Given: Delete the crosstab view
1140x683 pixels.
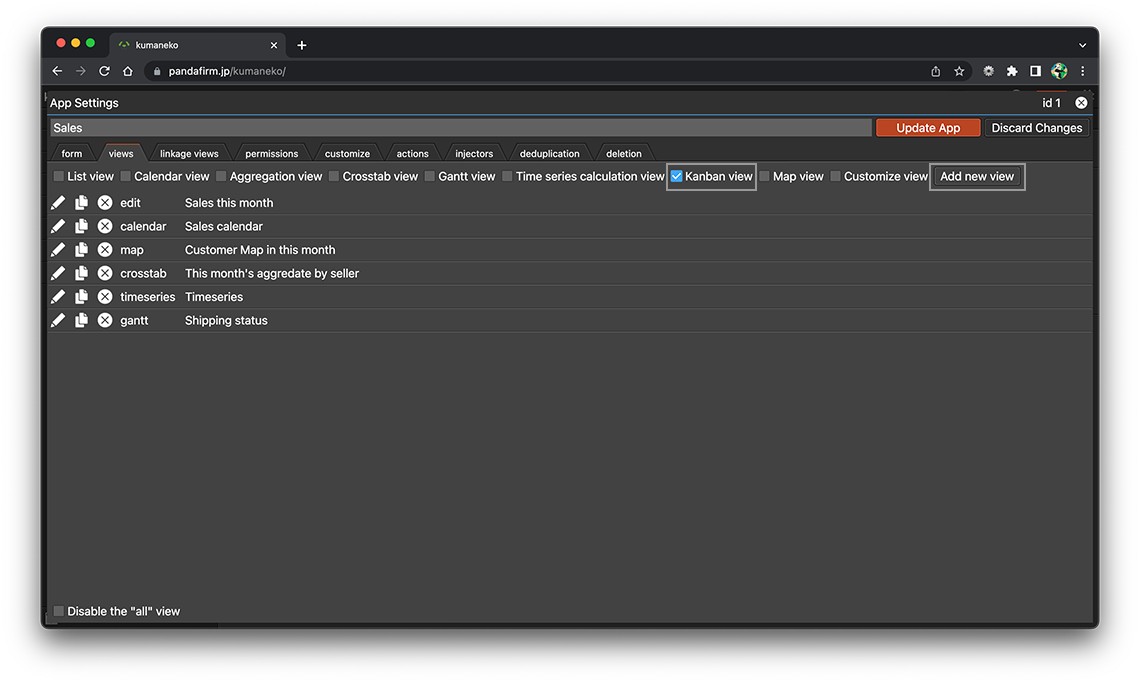Looking at the screenshot, I should pyautogui.click(x=105, y=273).
